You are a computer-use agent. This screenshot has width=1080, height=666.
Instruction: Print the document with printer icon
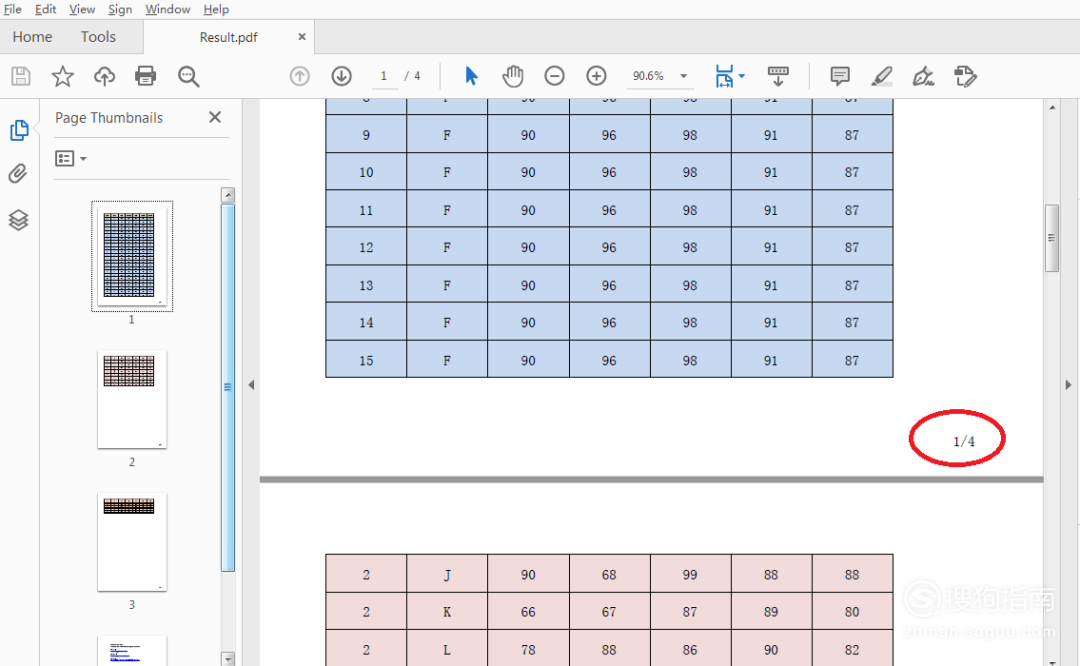click(145, 76)
